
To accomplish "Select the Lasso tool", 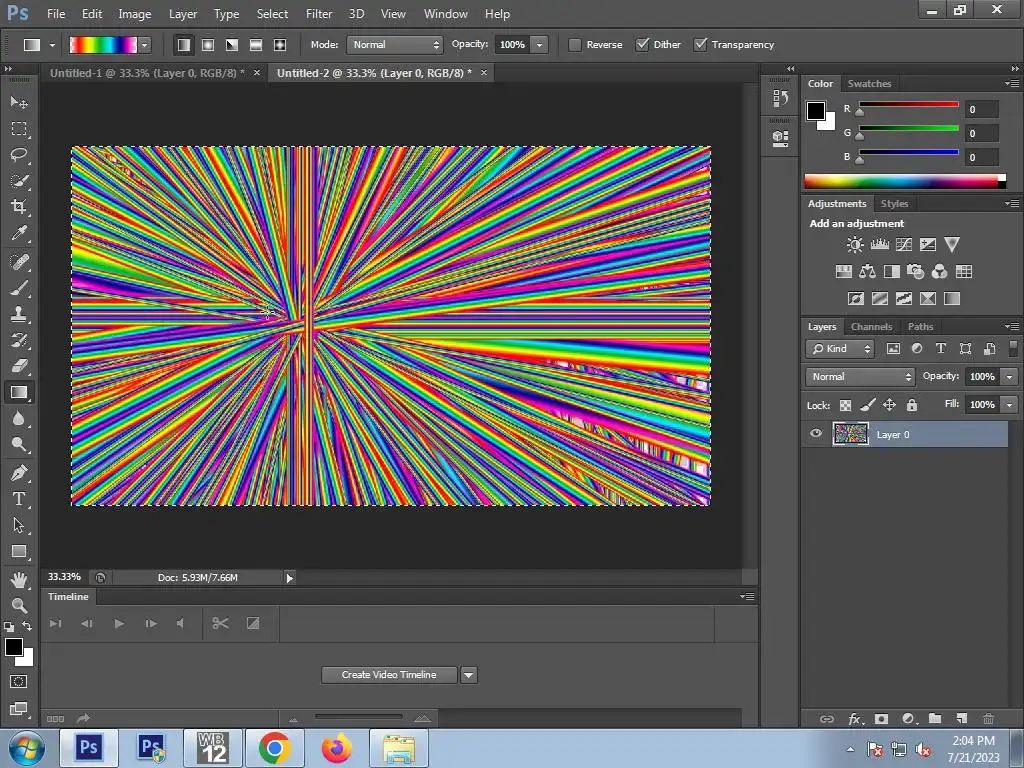I will (19, 155).
